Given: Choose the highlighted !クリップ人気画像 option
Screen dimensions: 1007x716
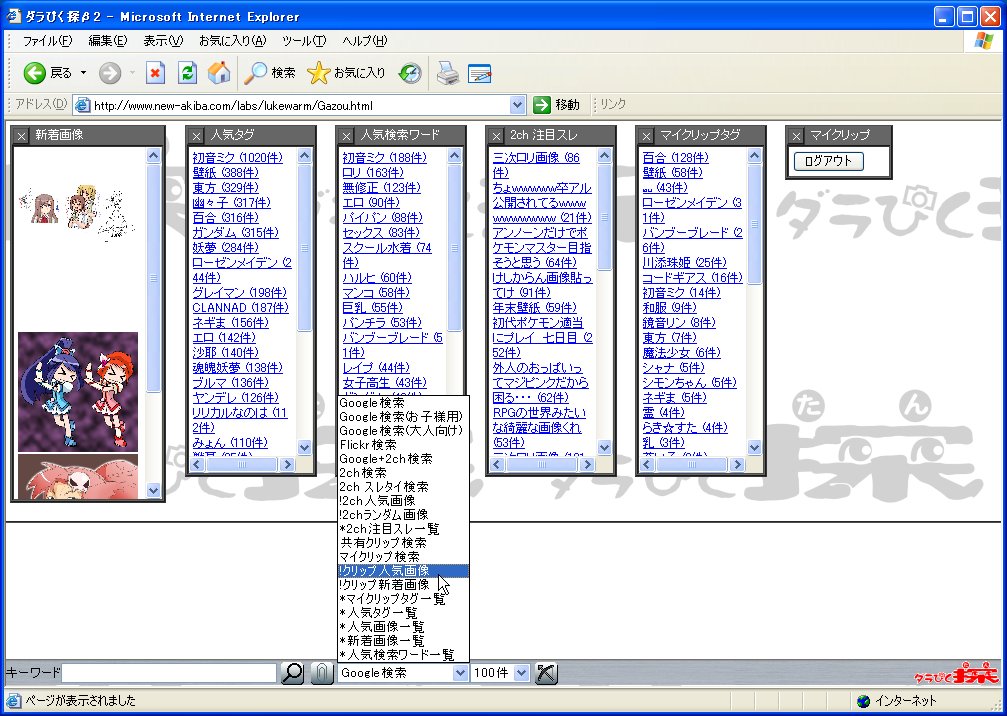Looking at the screenshot, I should coord(403,571).
